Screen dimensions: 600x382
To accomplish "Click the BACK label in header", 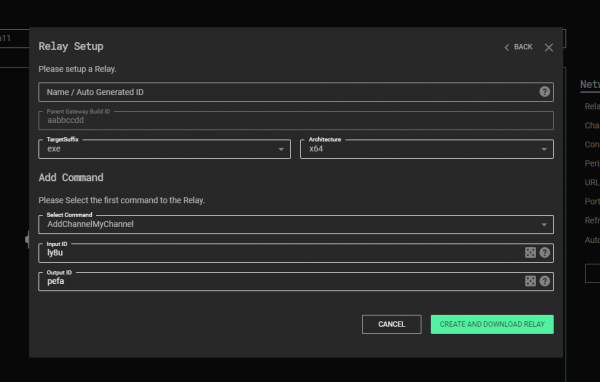I will click(x=523, y=47).
